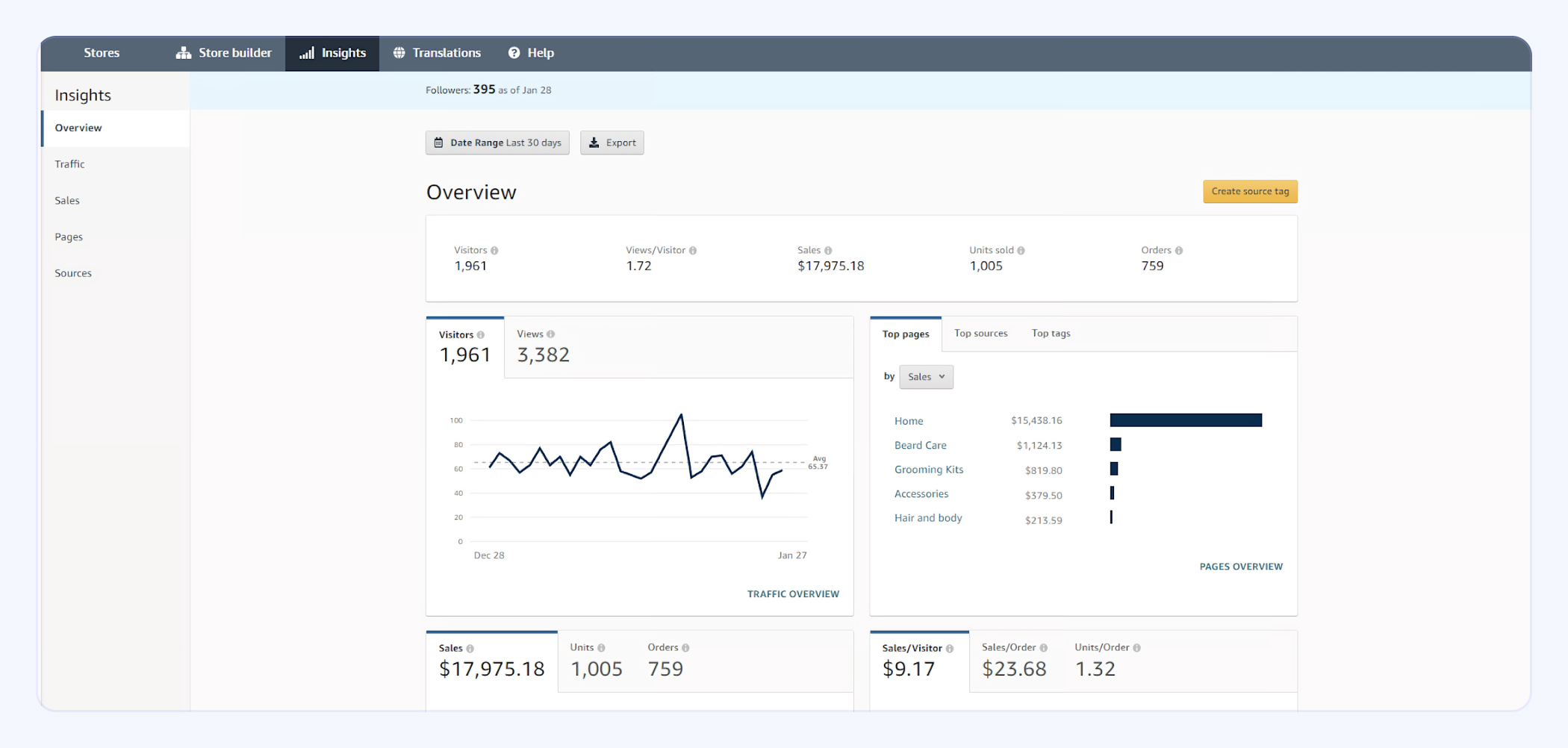1568x748 pixels.
Task: Go to Pages in the sidebar
Action: tap(69, 237)
